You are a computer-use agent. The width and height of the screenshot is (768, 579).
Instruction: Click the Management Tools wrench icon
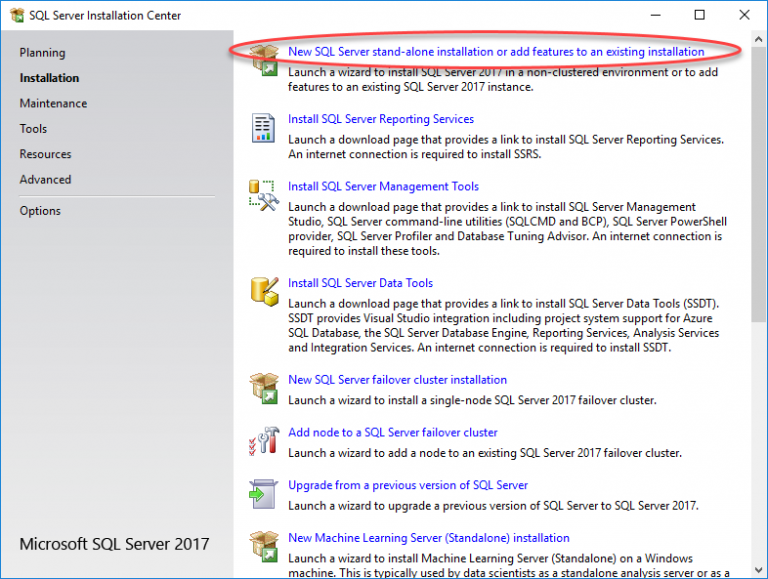tap(264, 195)
